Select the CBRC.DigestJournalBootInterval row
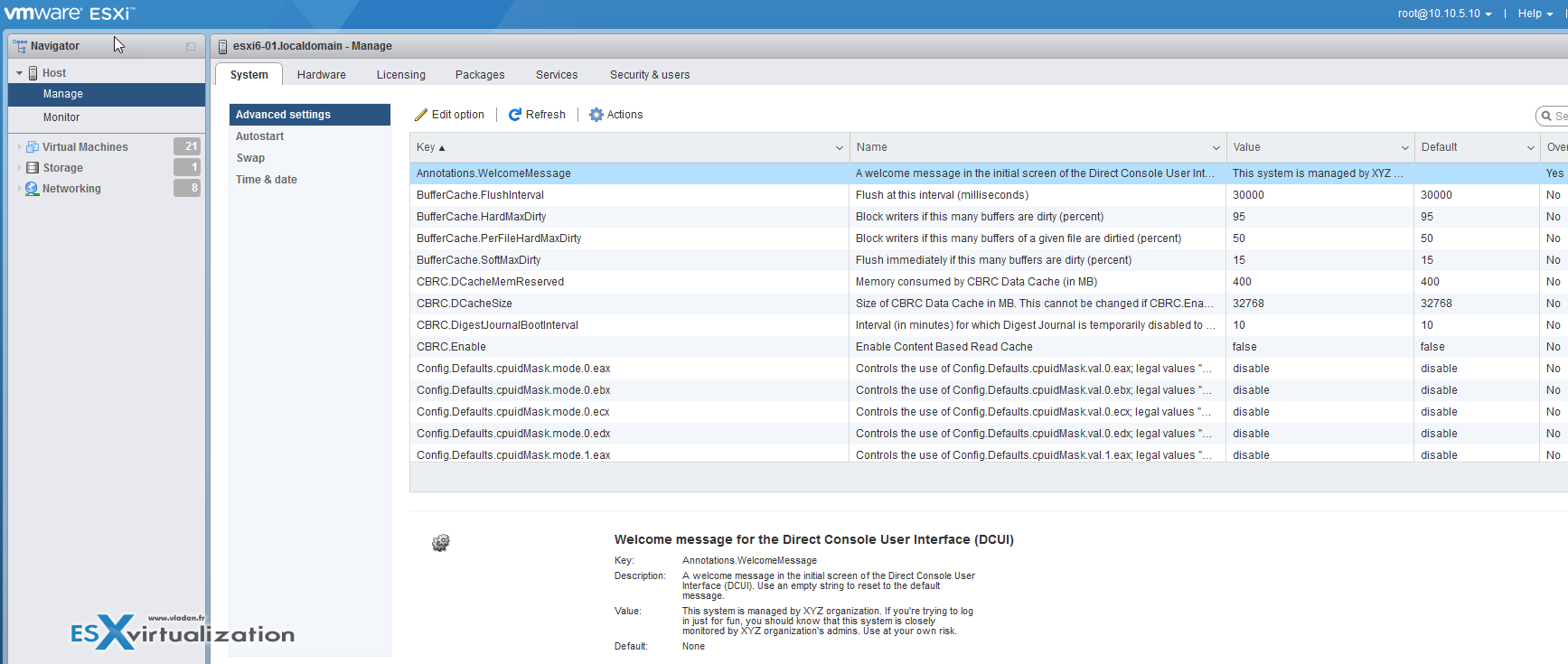The image size is (1568, 664). (989, 325)
